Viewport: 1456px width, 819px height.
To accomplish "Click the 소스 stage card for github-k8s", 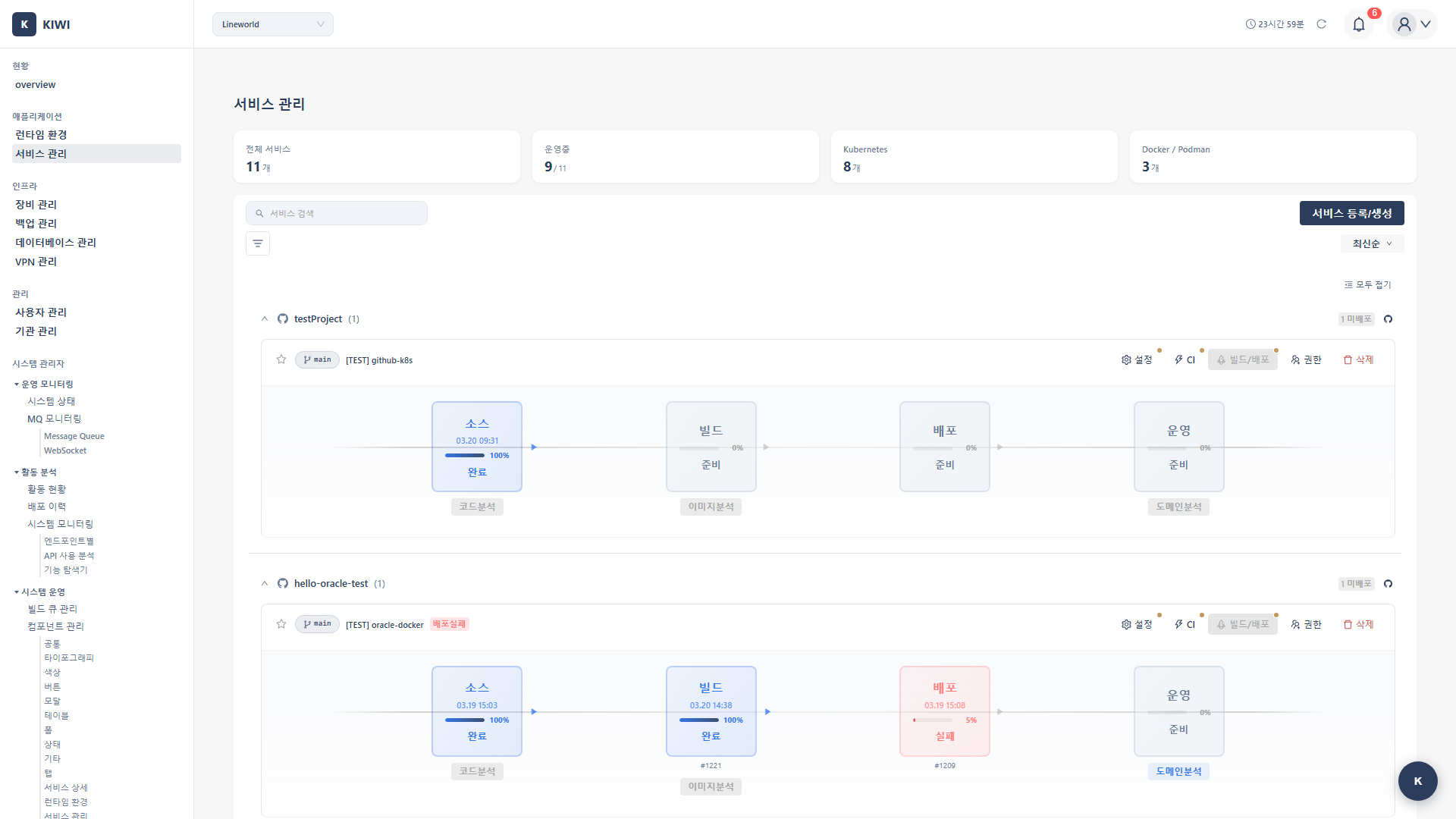I will tap(477, 447).
